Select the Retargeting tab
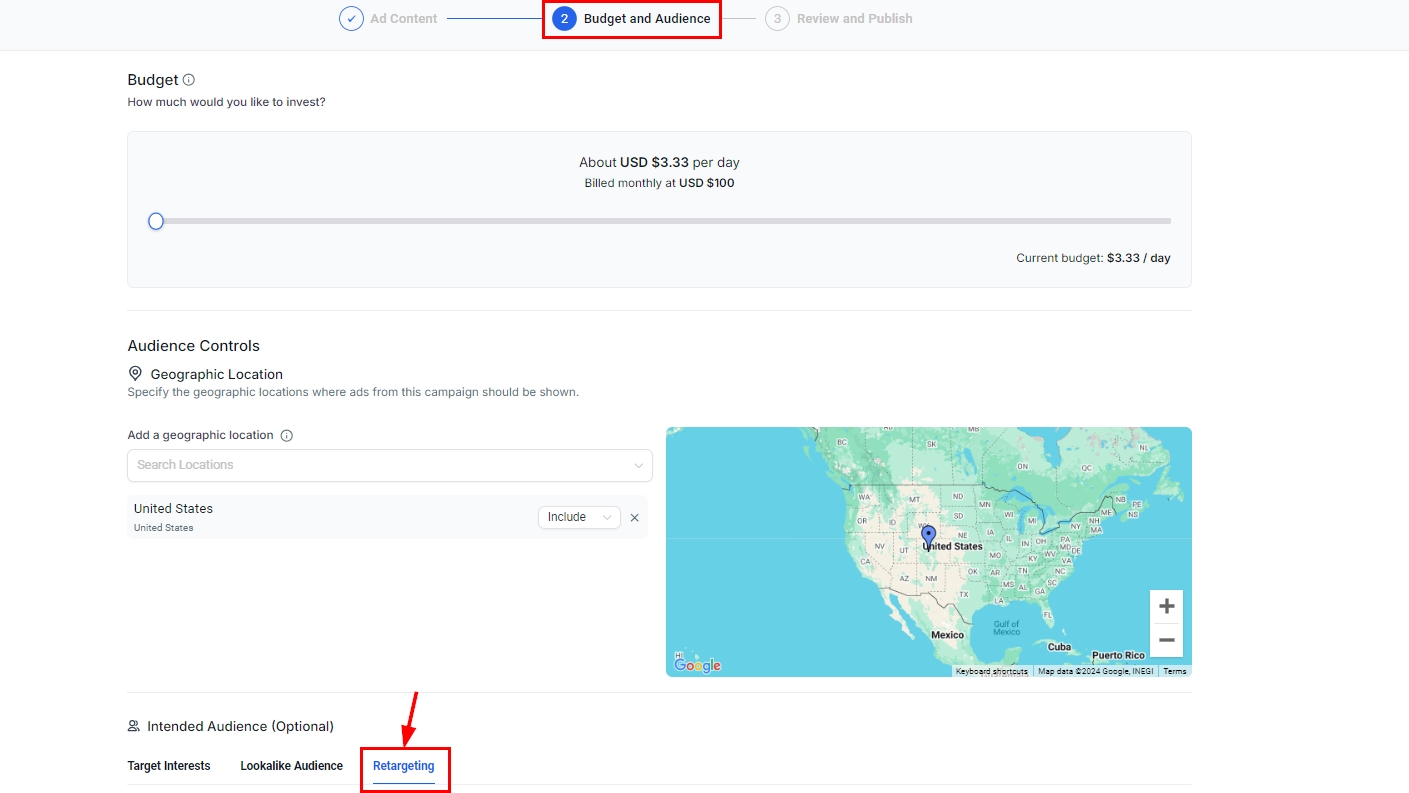Screen dimensions: 1409x793 (x=404, y=766)
